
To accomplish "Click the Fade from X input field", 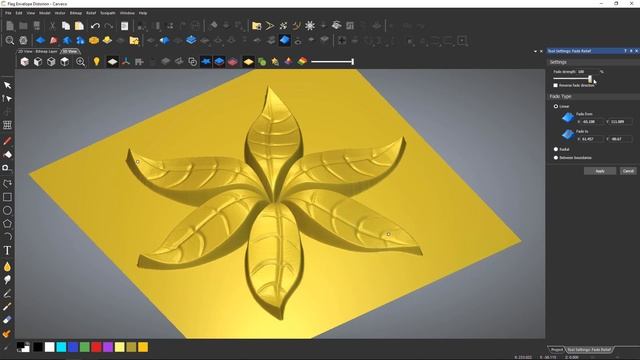I will pyautogui.click(x=593, y=122).
